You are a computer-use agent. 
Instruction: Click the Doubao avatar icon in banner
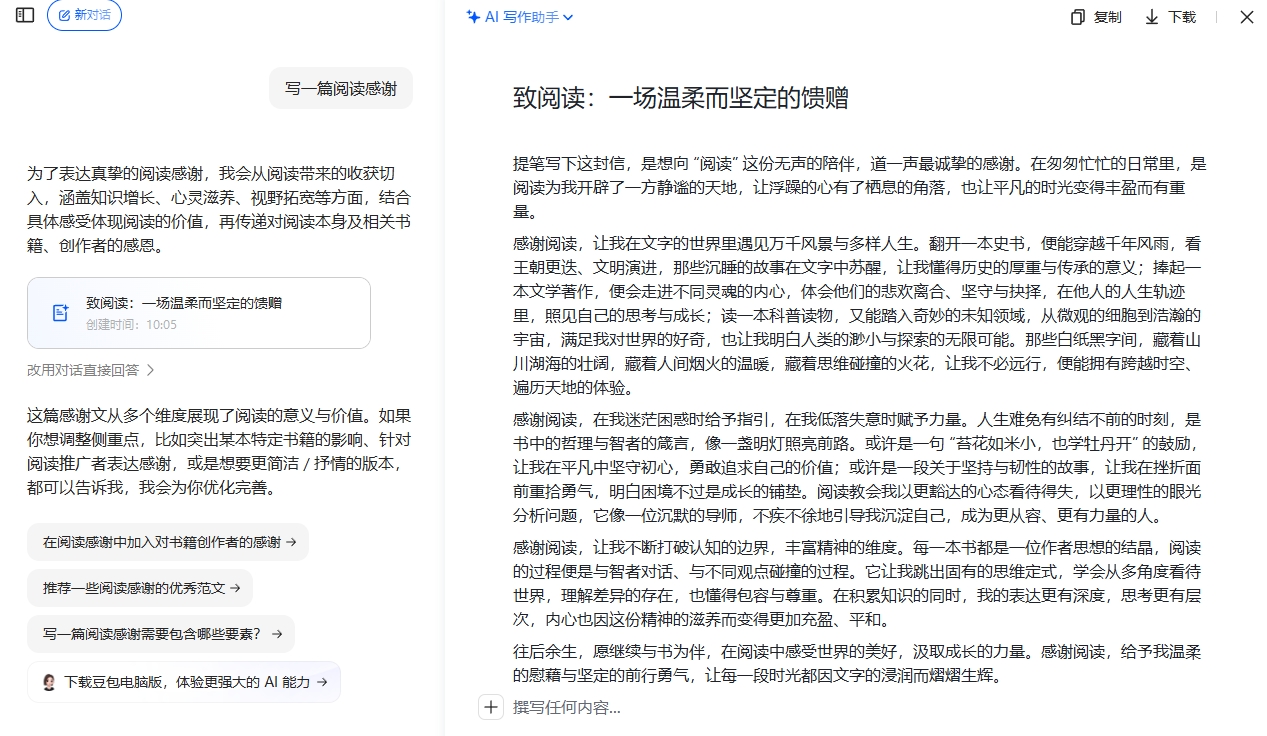click(49, 682)
